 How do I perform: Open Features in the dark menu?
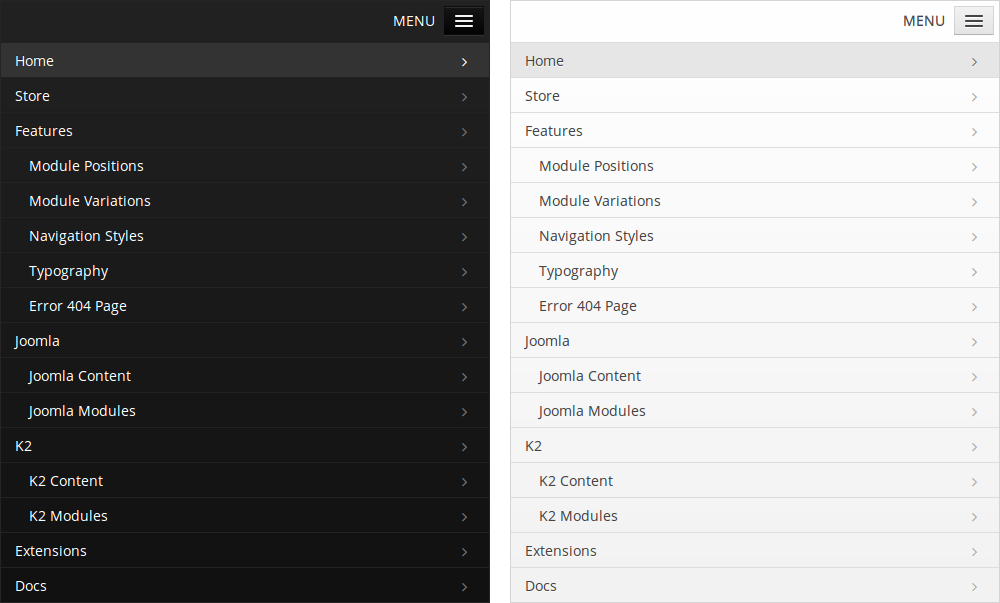tap(43, 131)
